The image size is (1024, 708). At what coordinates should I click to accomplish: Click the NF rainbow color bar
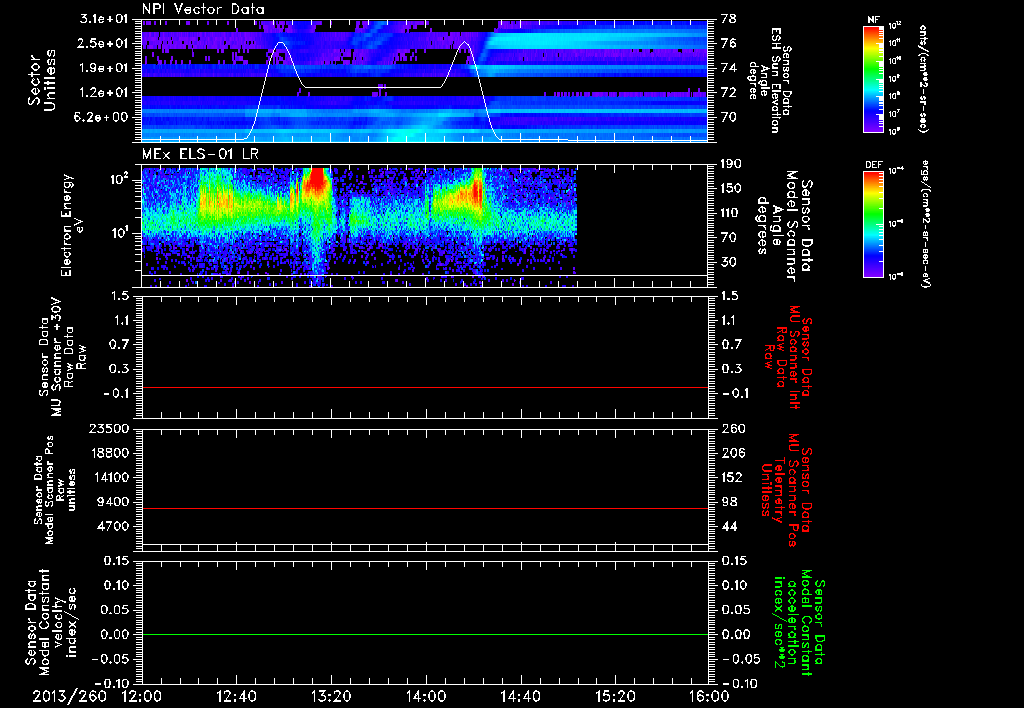click(x=873, y=79)
